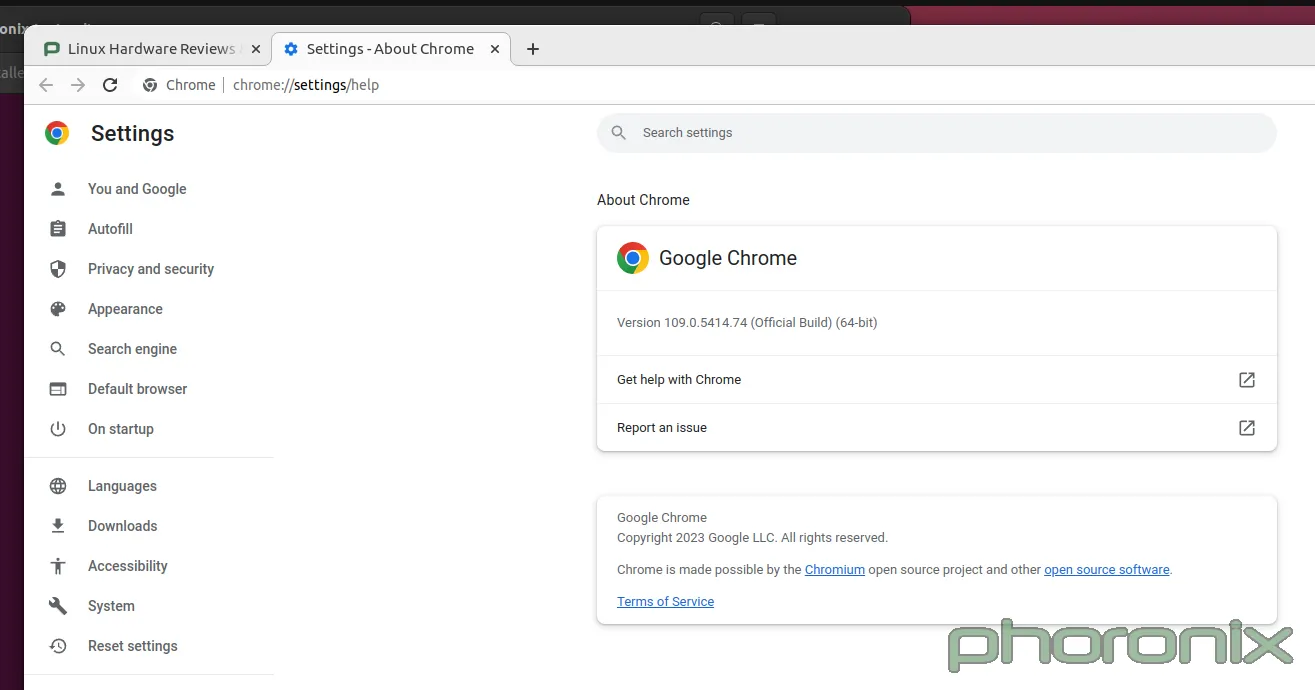
Task: Click the browser Back arrow
Action: pos(46,85)
